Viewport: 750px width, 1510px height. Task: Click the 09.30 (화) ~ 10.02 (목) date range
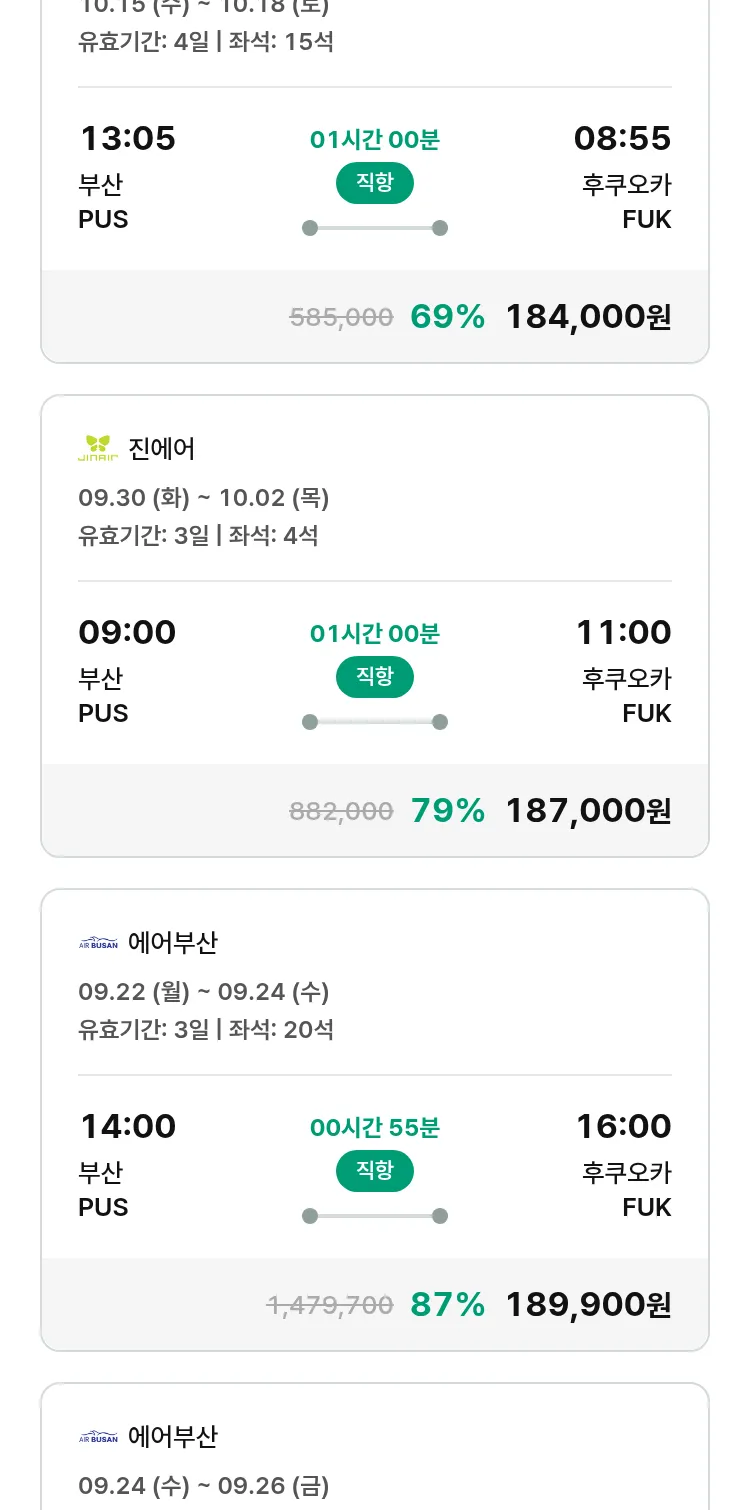[204, 498]
